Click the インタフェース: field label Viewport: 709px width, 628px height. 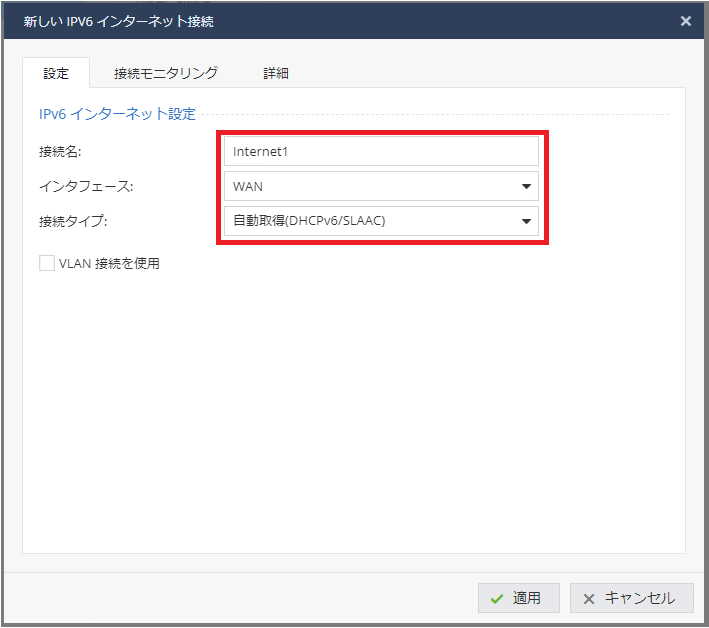tap(85, 186)
